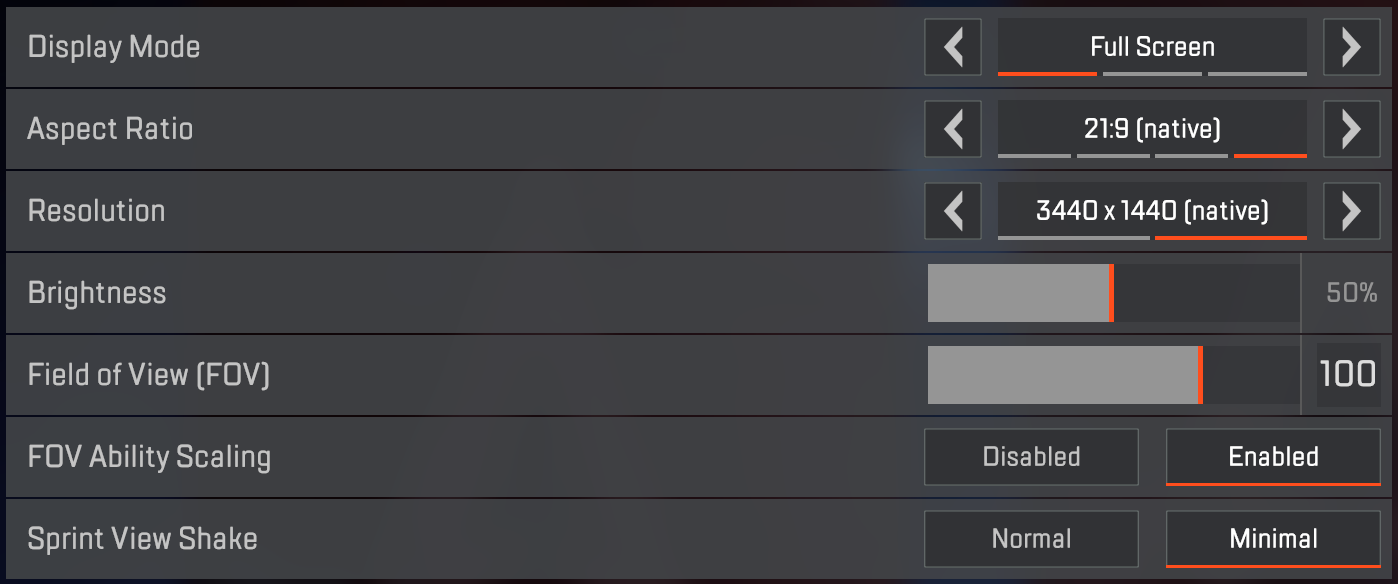Open the Full Screen display mode selector
The height and width of the screenshot is (584, 1398).
point(1152,47)
